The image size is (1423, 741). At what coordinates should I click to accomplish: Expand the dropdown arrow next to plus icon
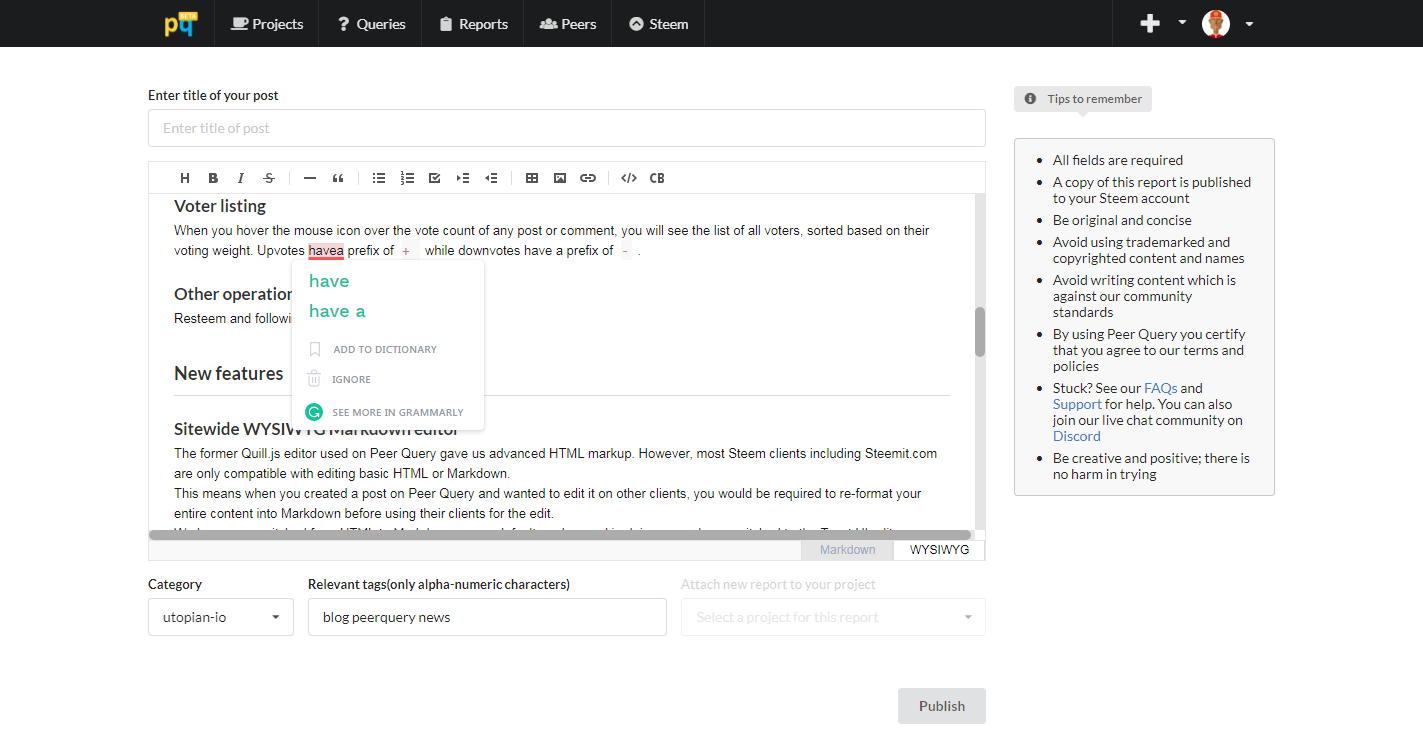pos(1182,24)
